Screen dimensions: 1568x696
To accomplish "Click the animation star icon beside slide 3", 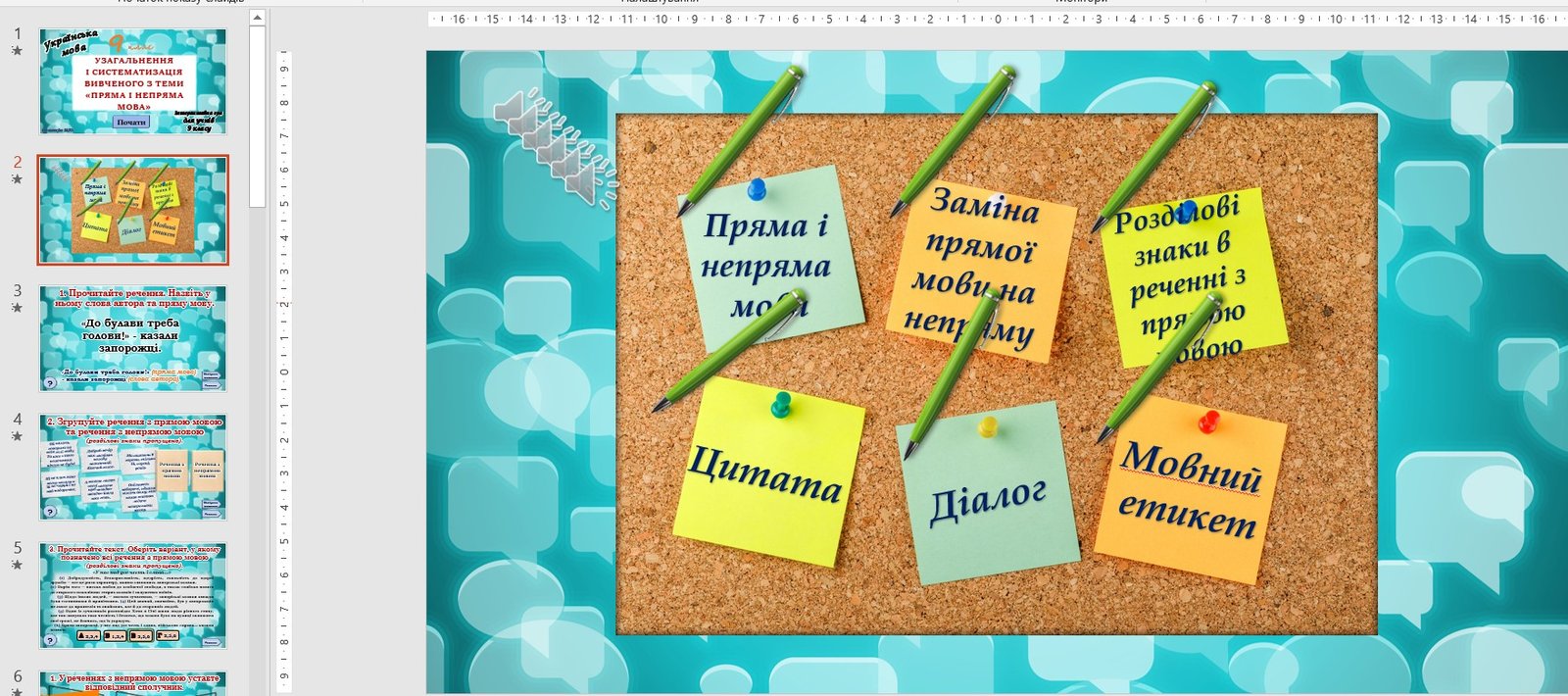I will 17,308.
